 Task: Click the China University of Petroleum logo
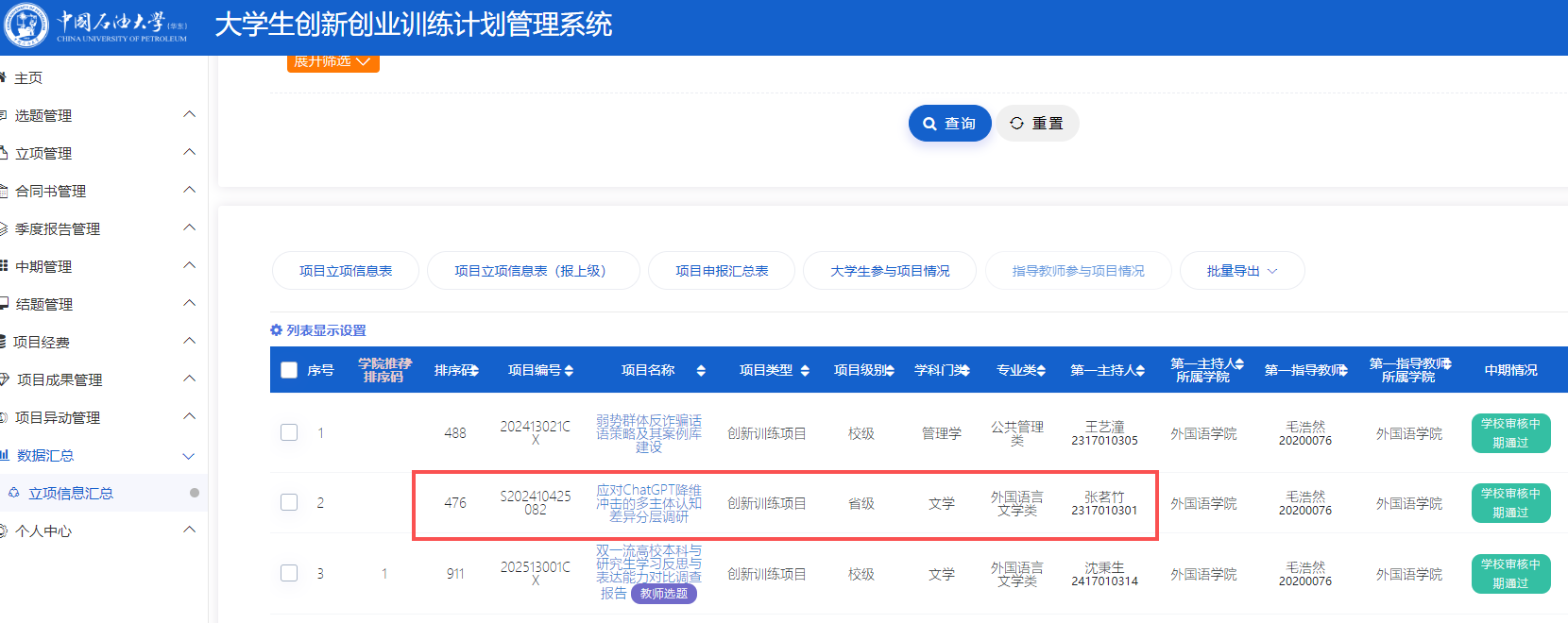26,25
